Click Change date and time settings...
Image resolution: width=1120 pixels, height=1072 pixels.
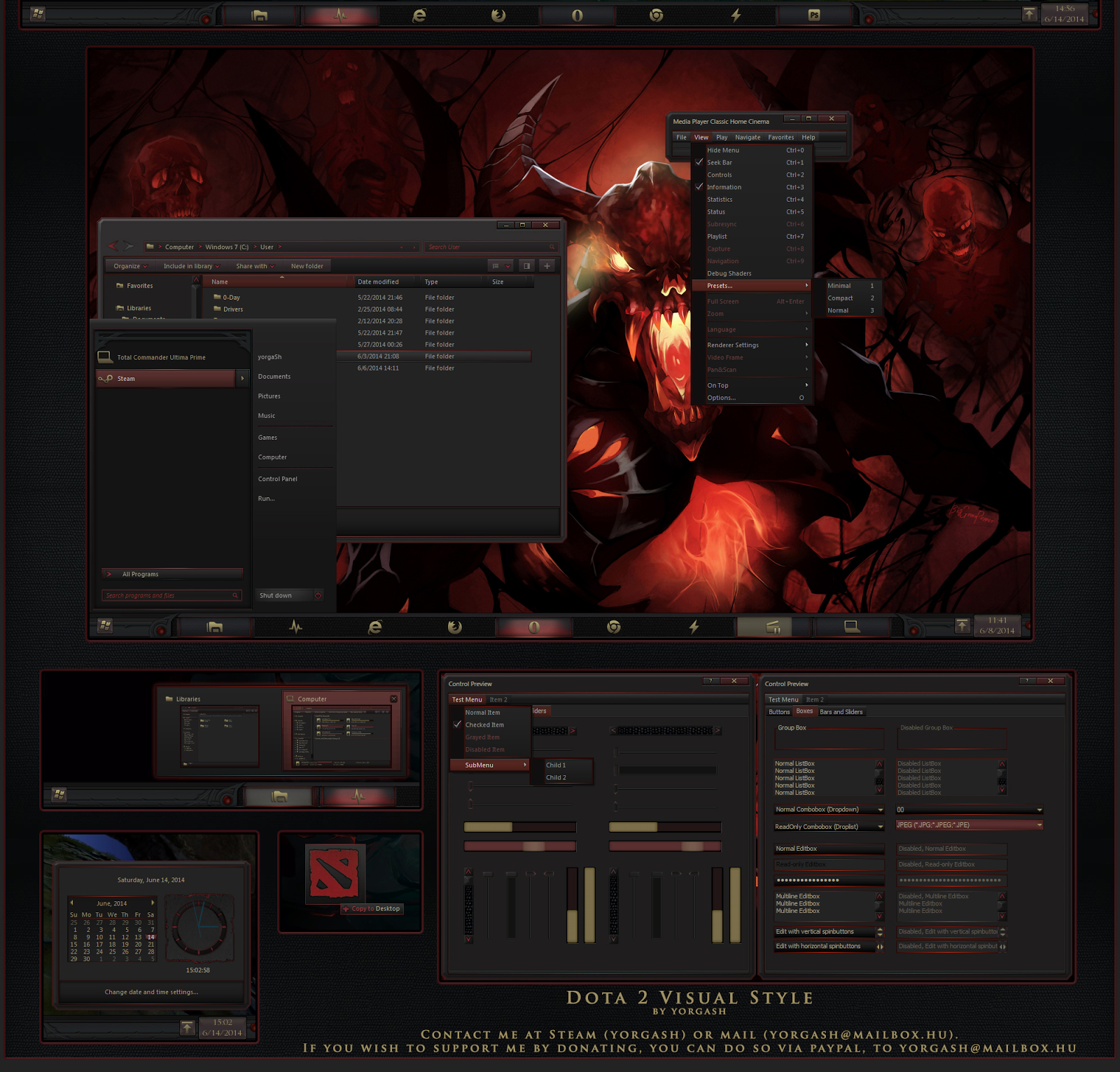click(x=151, y=992)
